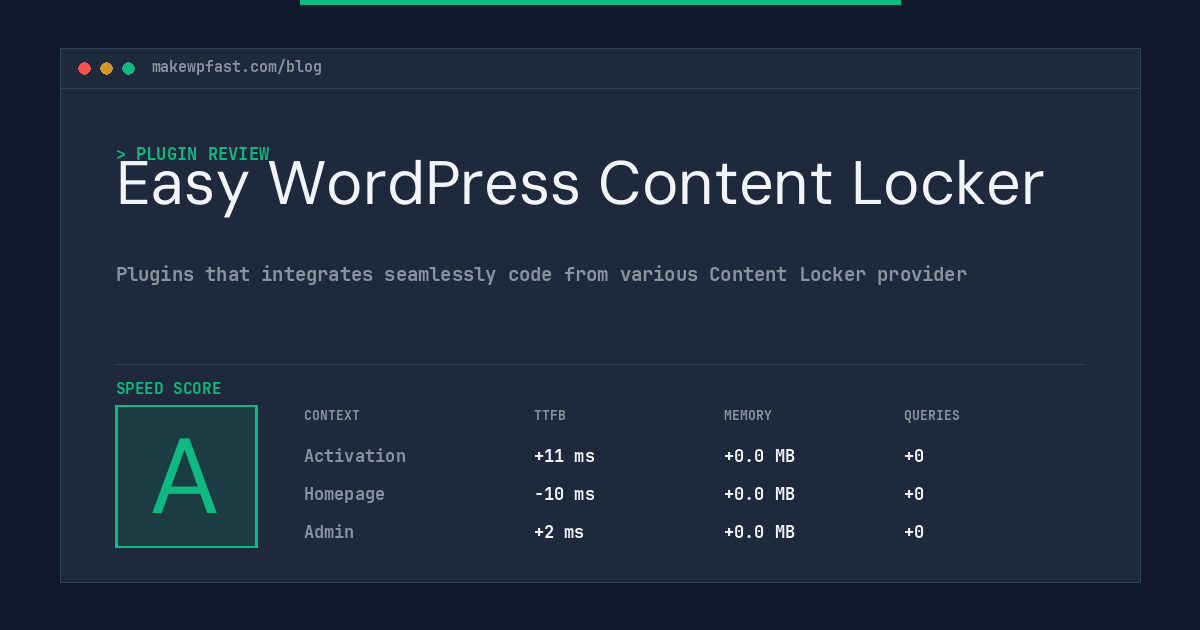Click Activation memory +0.0 MB value
The width and height of the screenshot is (1200, 630).
759,456
